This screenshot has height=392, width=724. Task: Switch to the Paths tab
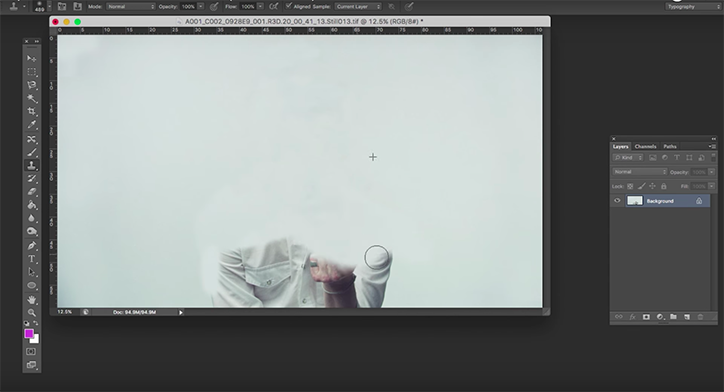670,146
